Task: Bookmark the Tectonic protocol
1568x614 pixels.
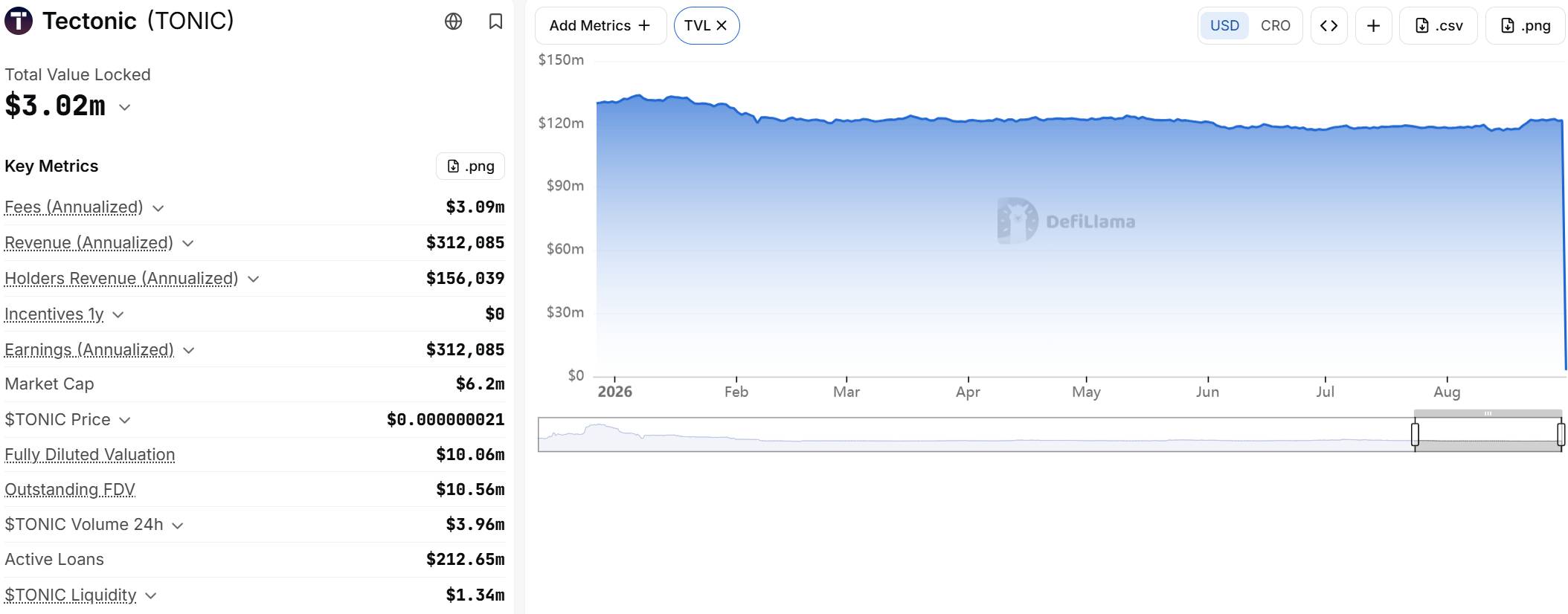Action: pyautogui.click(x=495, y=22)
